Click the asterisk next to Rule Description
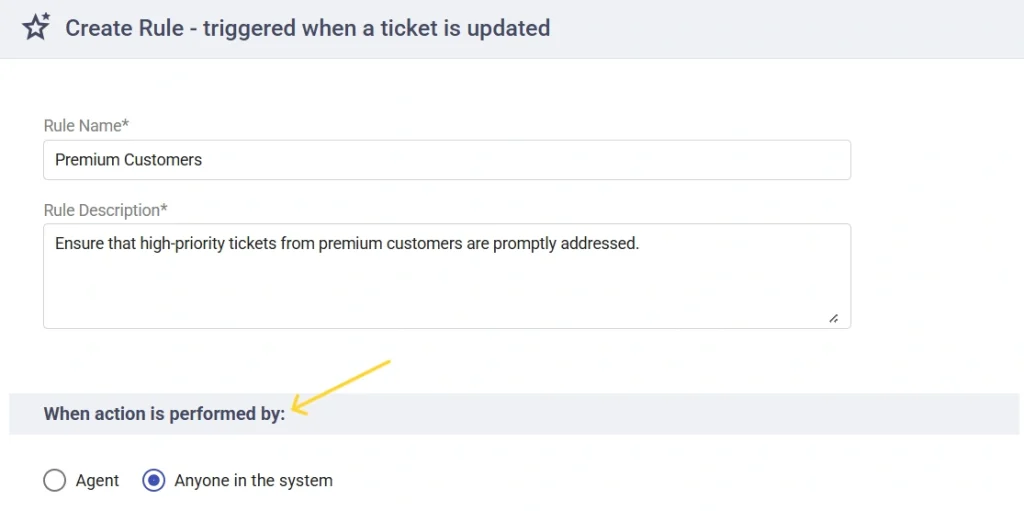1024x511 pixels. coord(164,209)
